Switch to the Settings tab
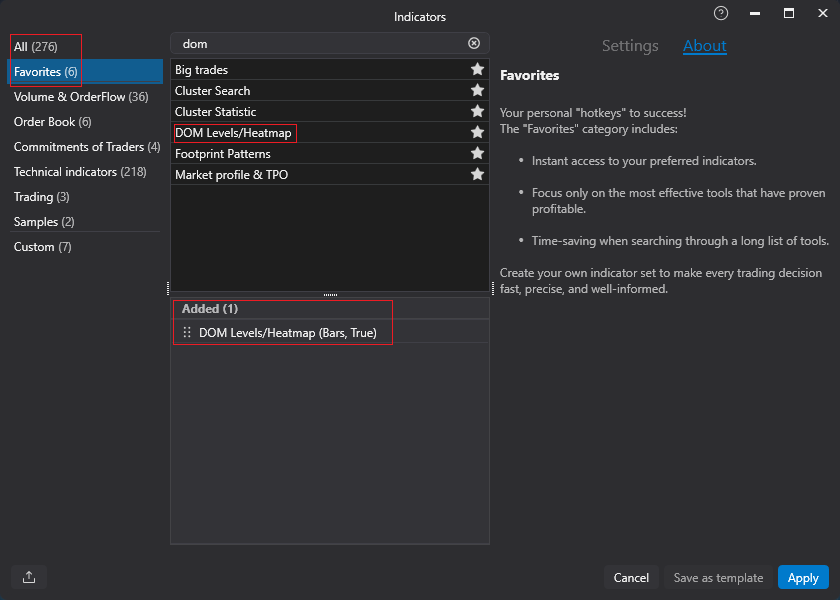Screen dimensions: 840x600 click(630, 46)
